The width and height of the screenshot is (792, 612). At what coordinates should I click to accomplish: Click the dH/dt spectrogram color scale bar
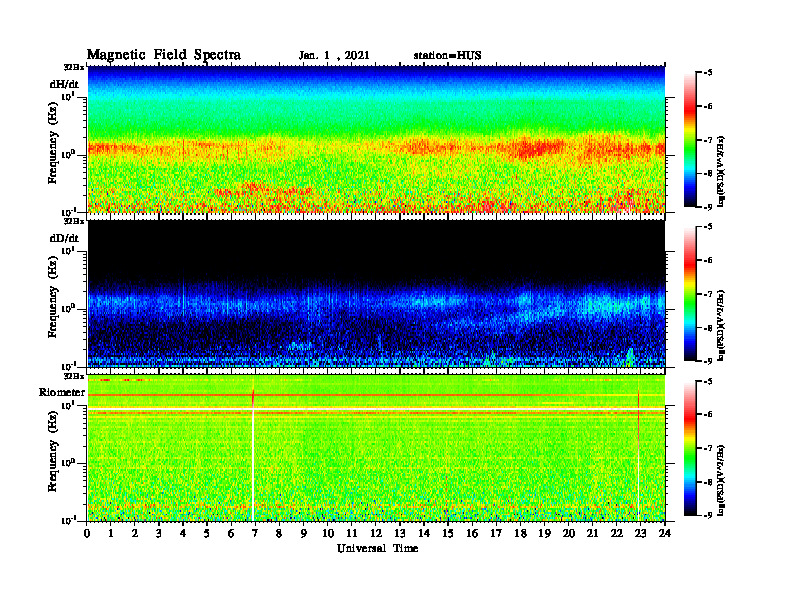coord(690,140)
